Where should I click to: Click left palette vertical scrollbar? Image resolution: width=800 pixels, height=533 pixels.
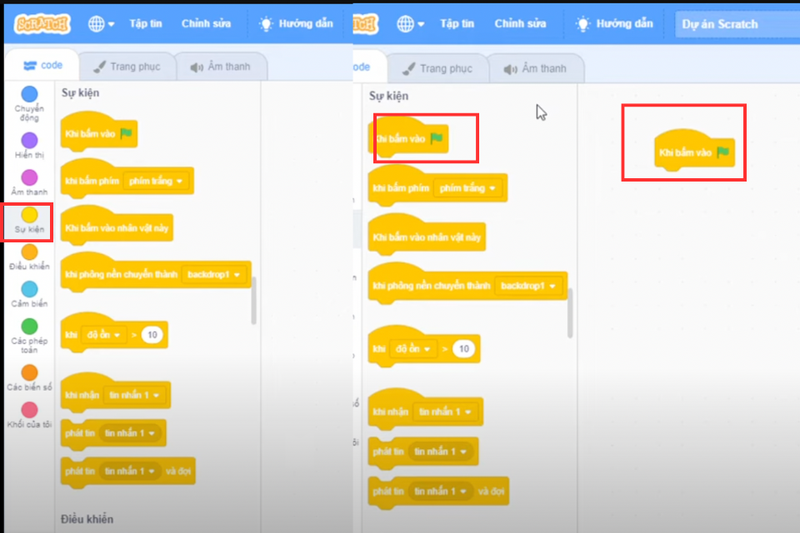coord(254,301)
